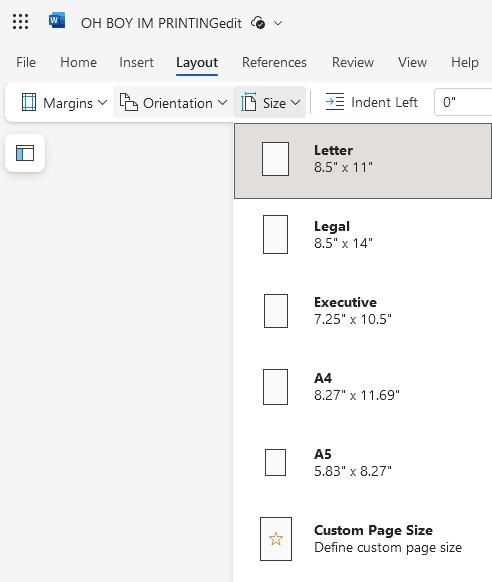Select the Layout tab

coord(197,63)
